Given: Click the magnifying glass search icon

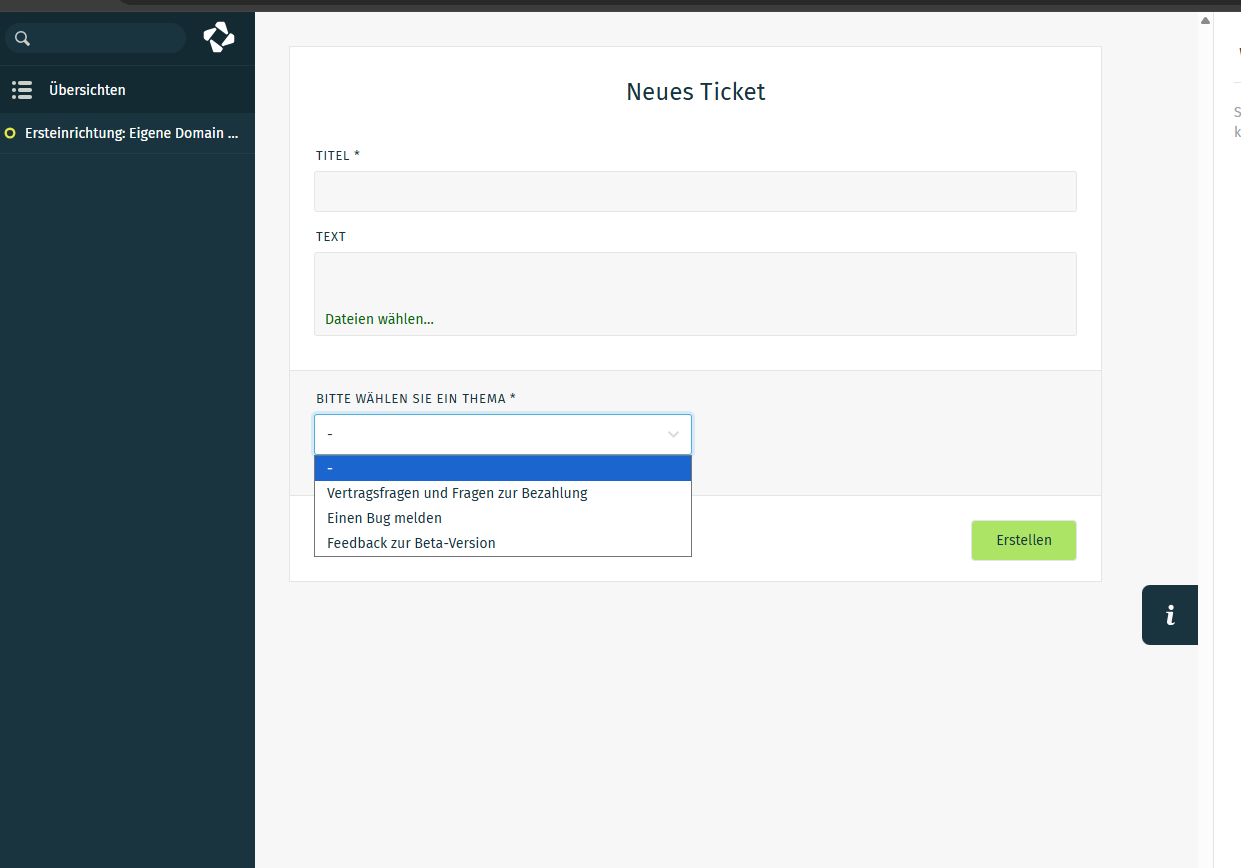Looking at the screenshot, I should 22,39.
